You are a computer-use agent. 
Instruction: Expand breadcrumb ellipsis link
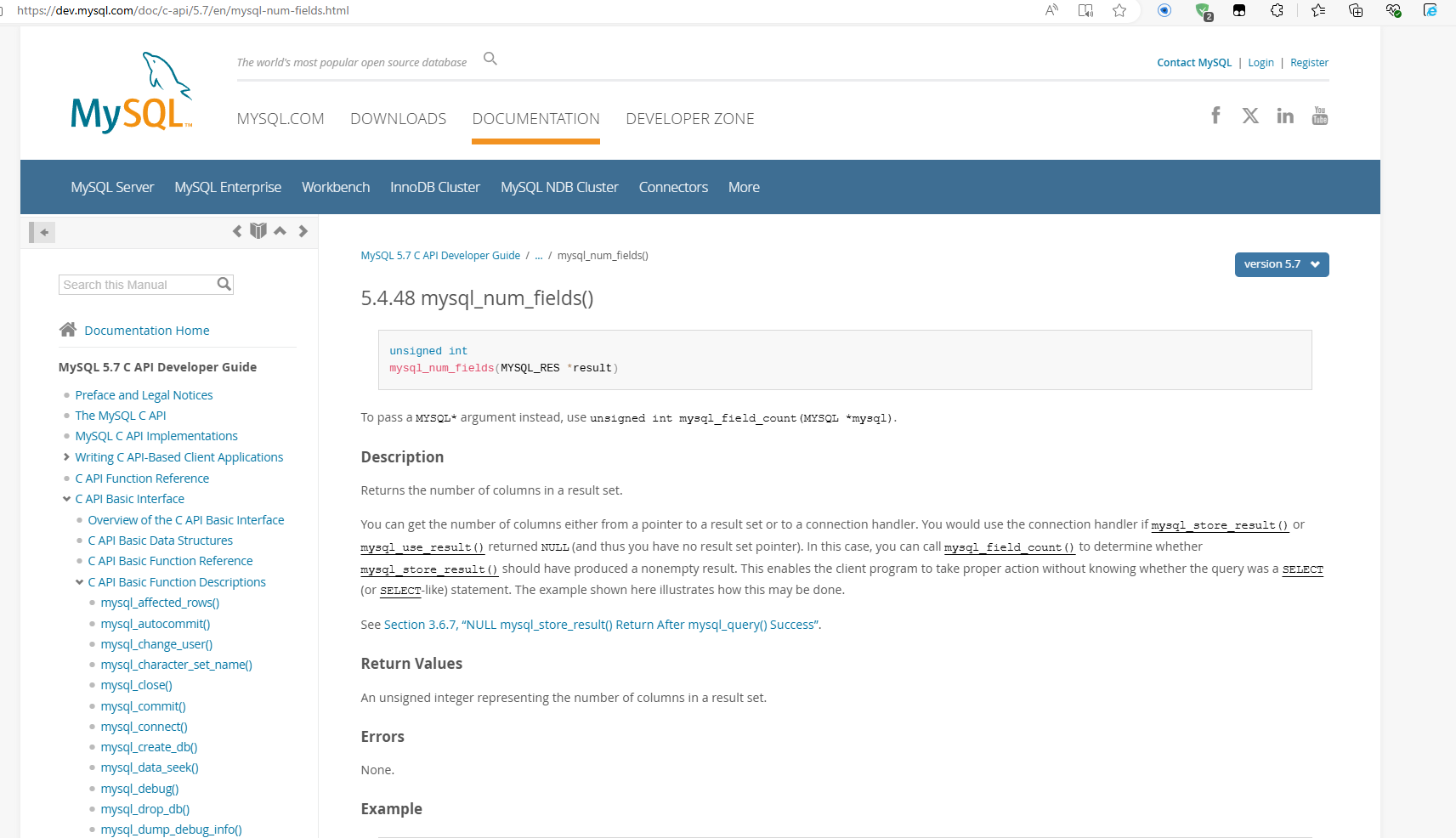[539, 255]
